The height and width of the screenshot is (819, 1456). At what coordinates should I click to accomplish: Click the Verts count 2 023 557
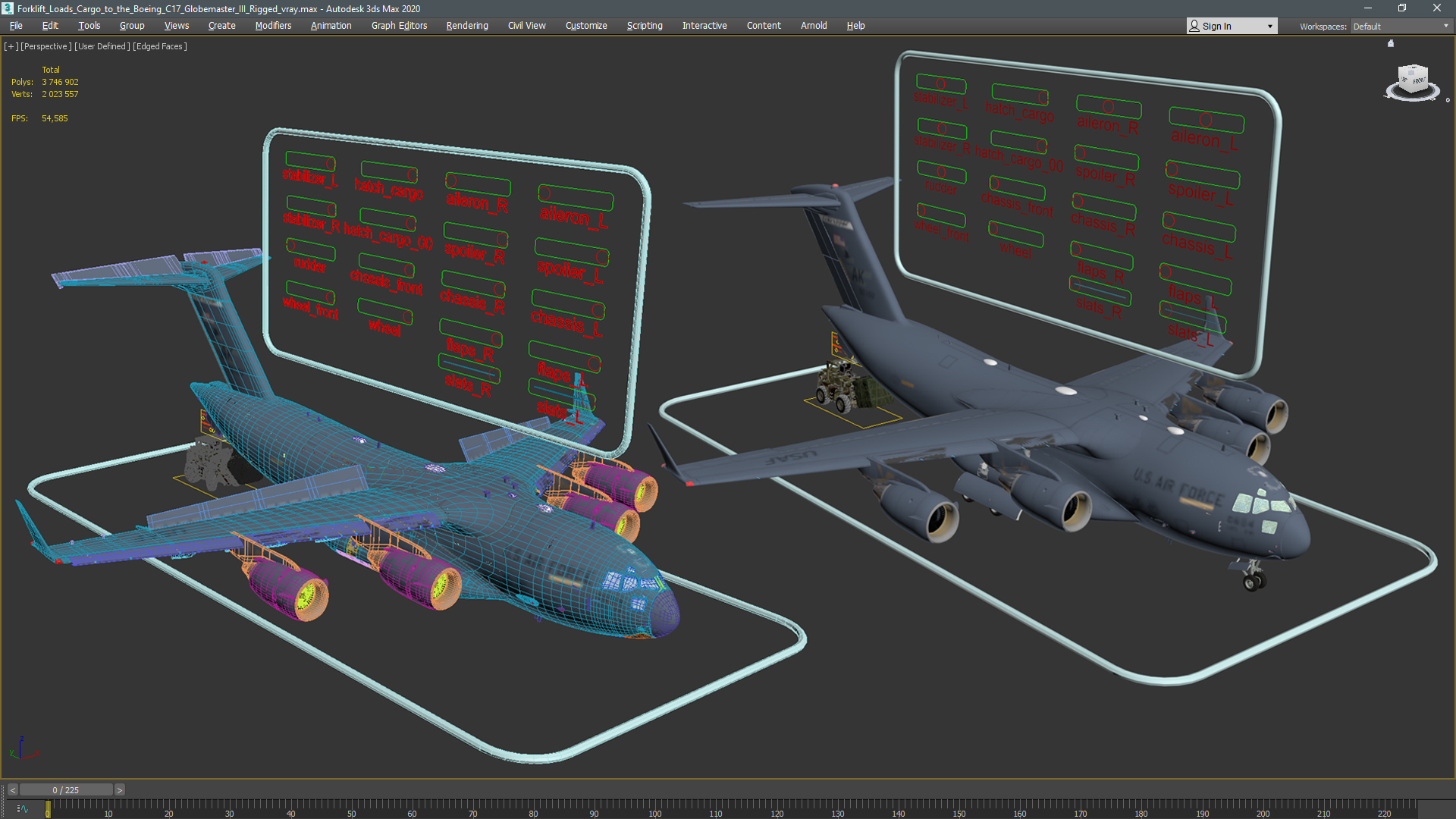pyautogui.click(x=60, y=94)
